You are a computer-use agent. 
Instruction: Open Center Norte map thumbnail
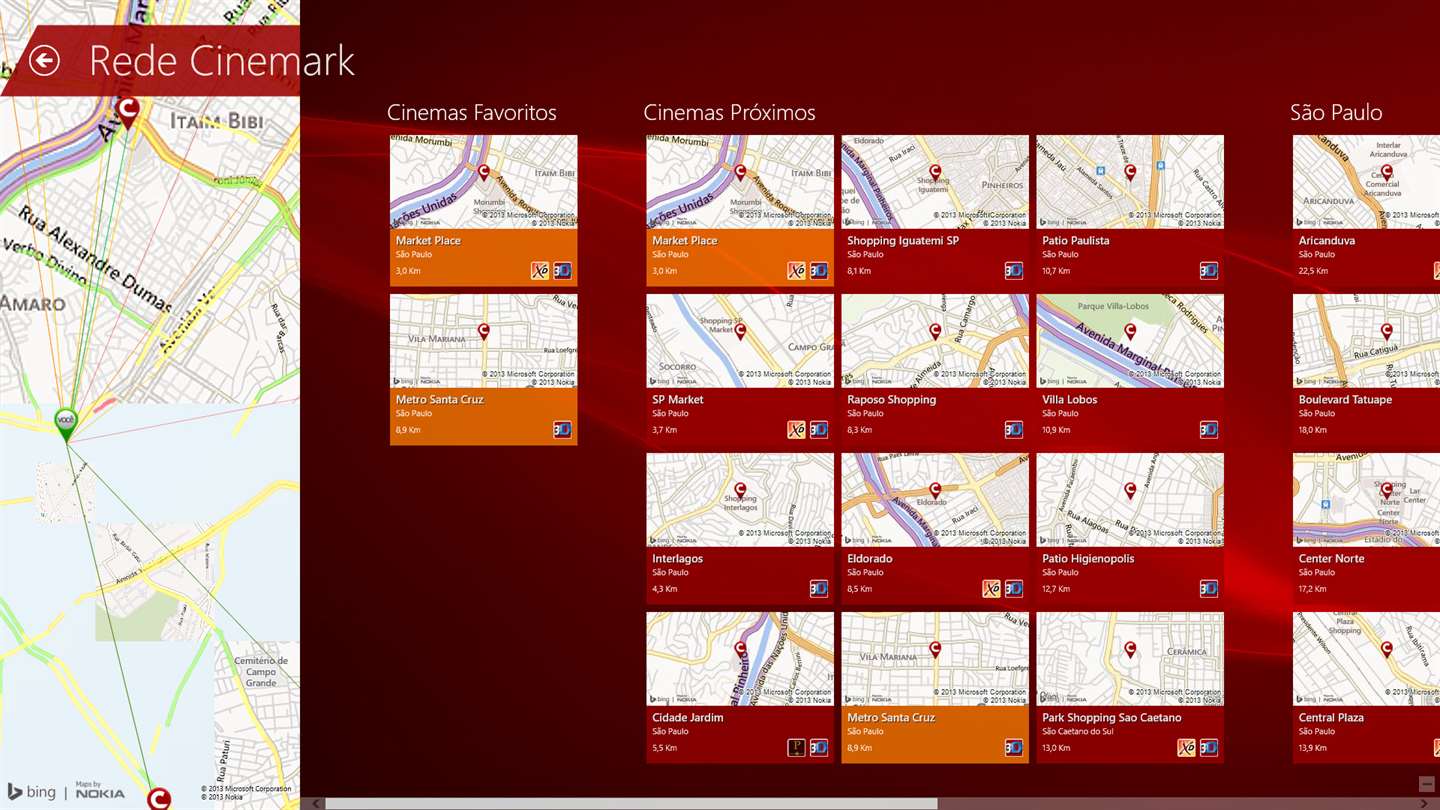pos(1366,500)
